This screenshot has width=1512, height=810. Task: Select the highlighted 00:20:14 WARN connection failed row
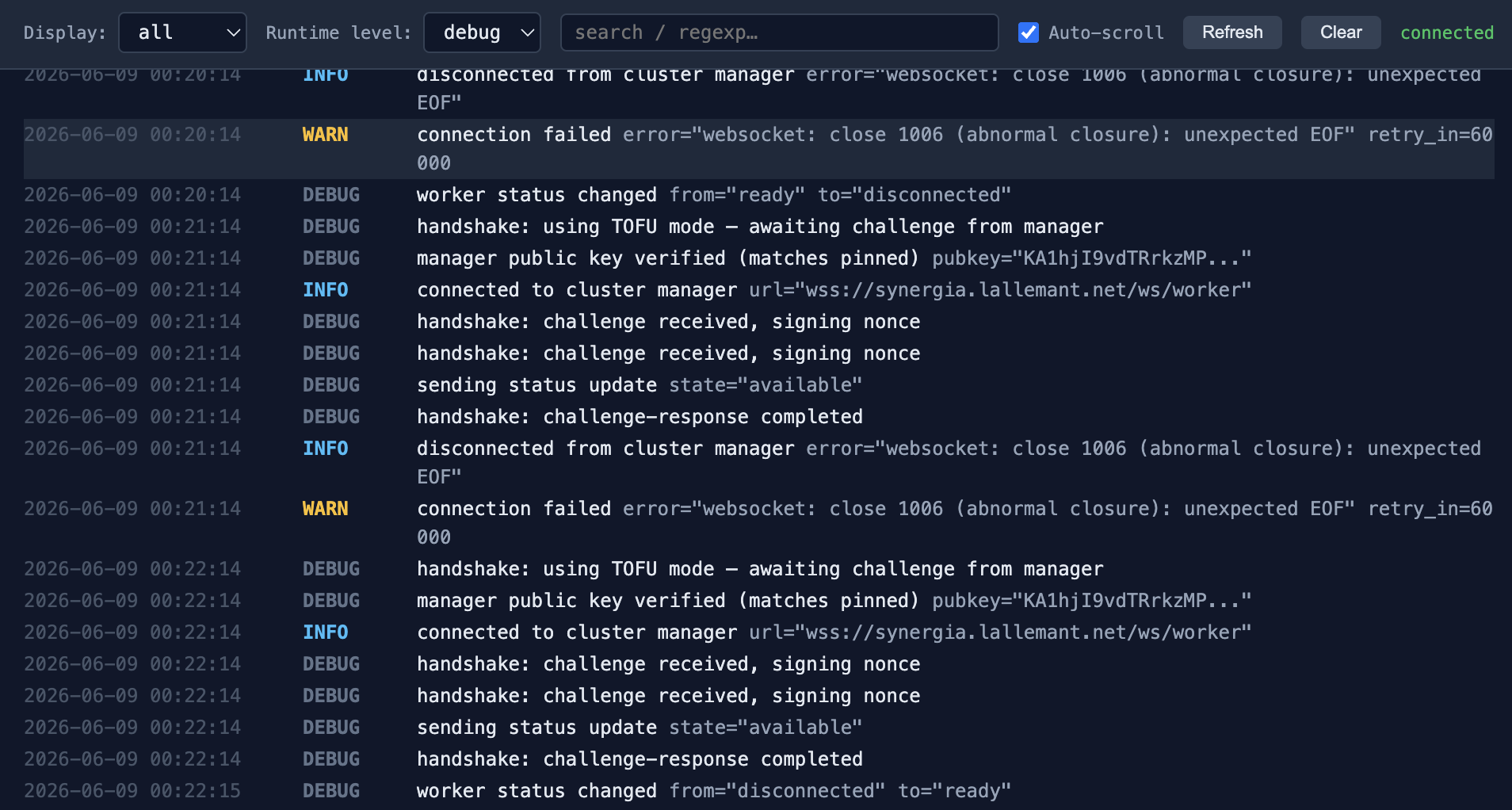pos(758,149)
